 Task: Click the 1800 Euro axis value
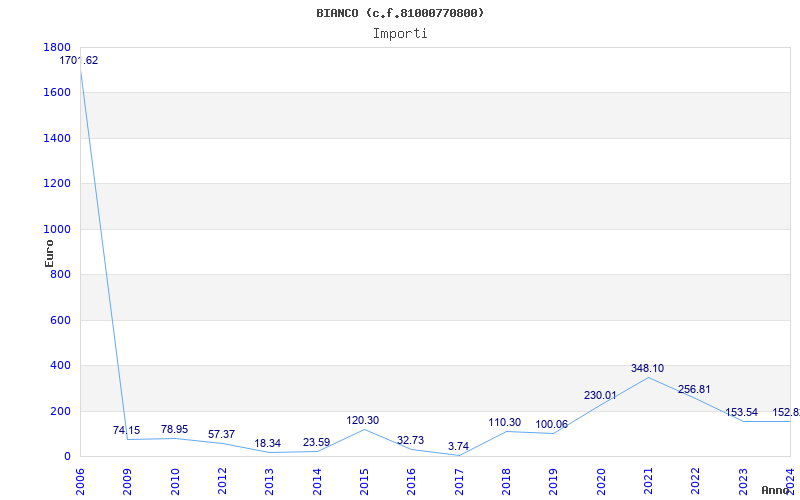[57, 47]
